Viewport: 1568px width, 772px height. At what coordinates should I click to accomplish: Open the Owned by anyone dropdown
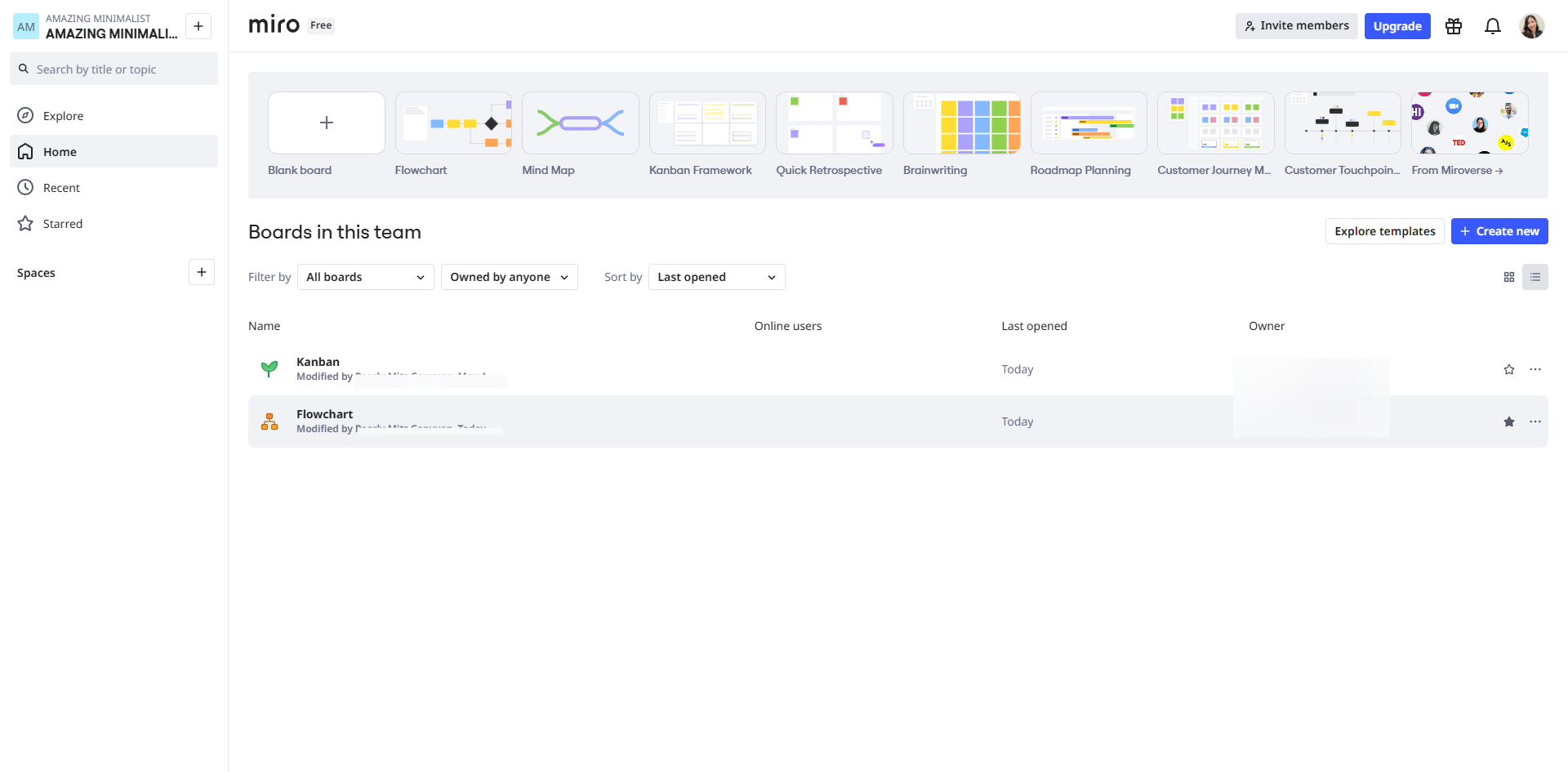[510, 277]
